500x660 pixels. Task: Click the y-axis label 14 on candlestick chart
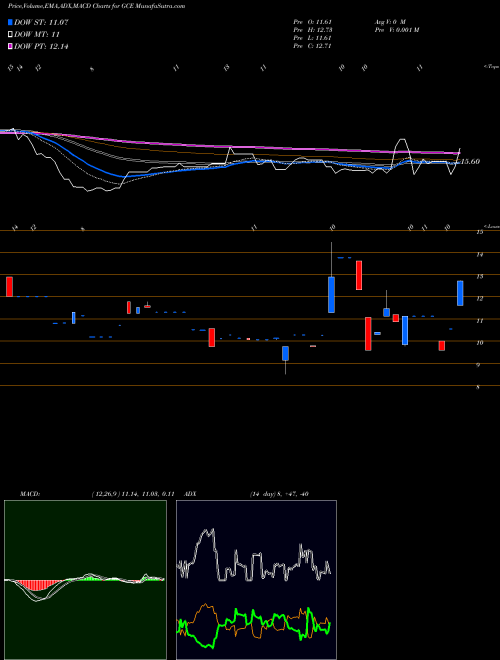click(479, 254)
